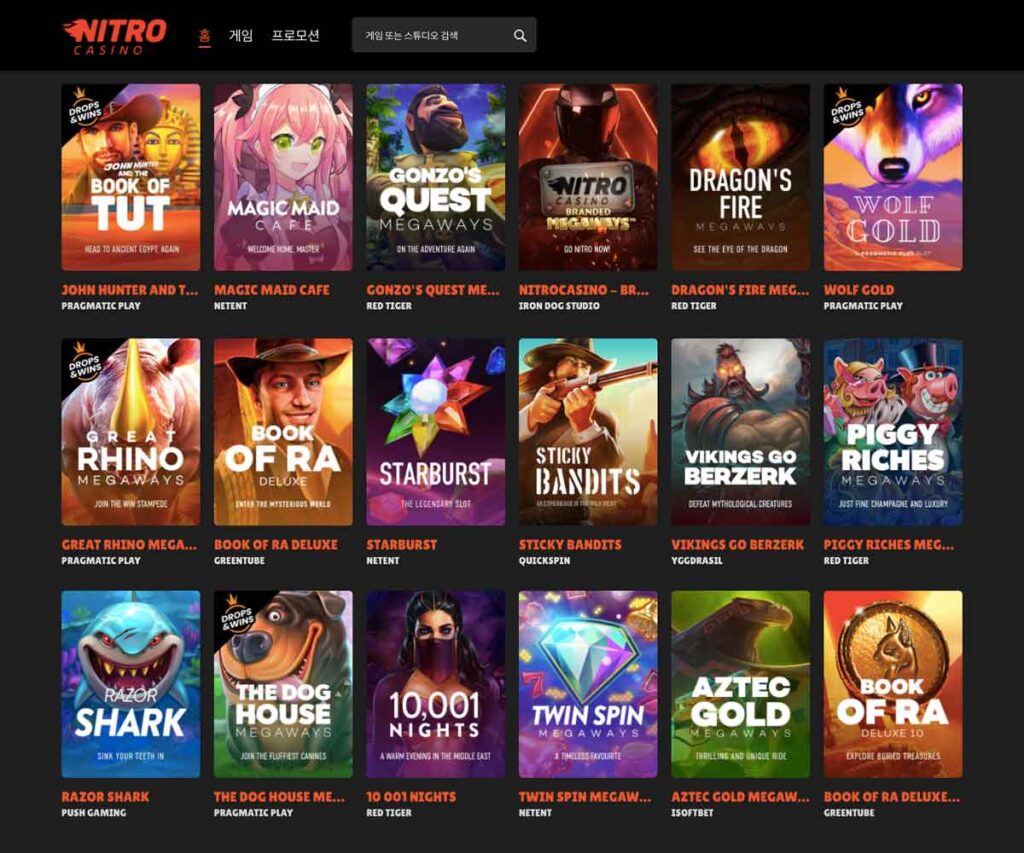Open the 게임 menu
The image size is (1024, 853).
pos(240,35)
